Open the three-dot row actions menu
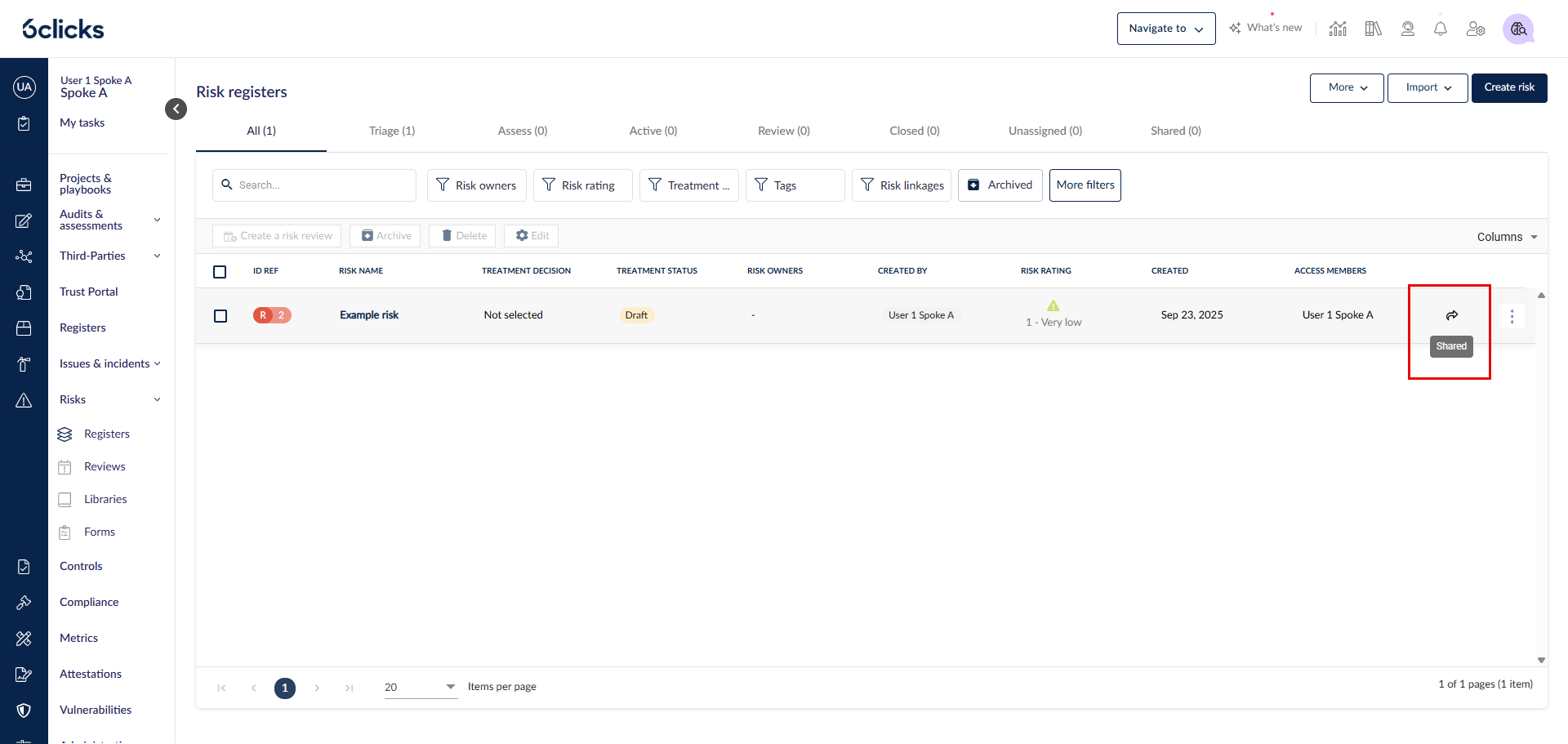The width and height of the screenshot is (1568, 744). click(x=1512, y=316)
